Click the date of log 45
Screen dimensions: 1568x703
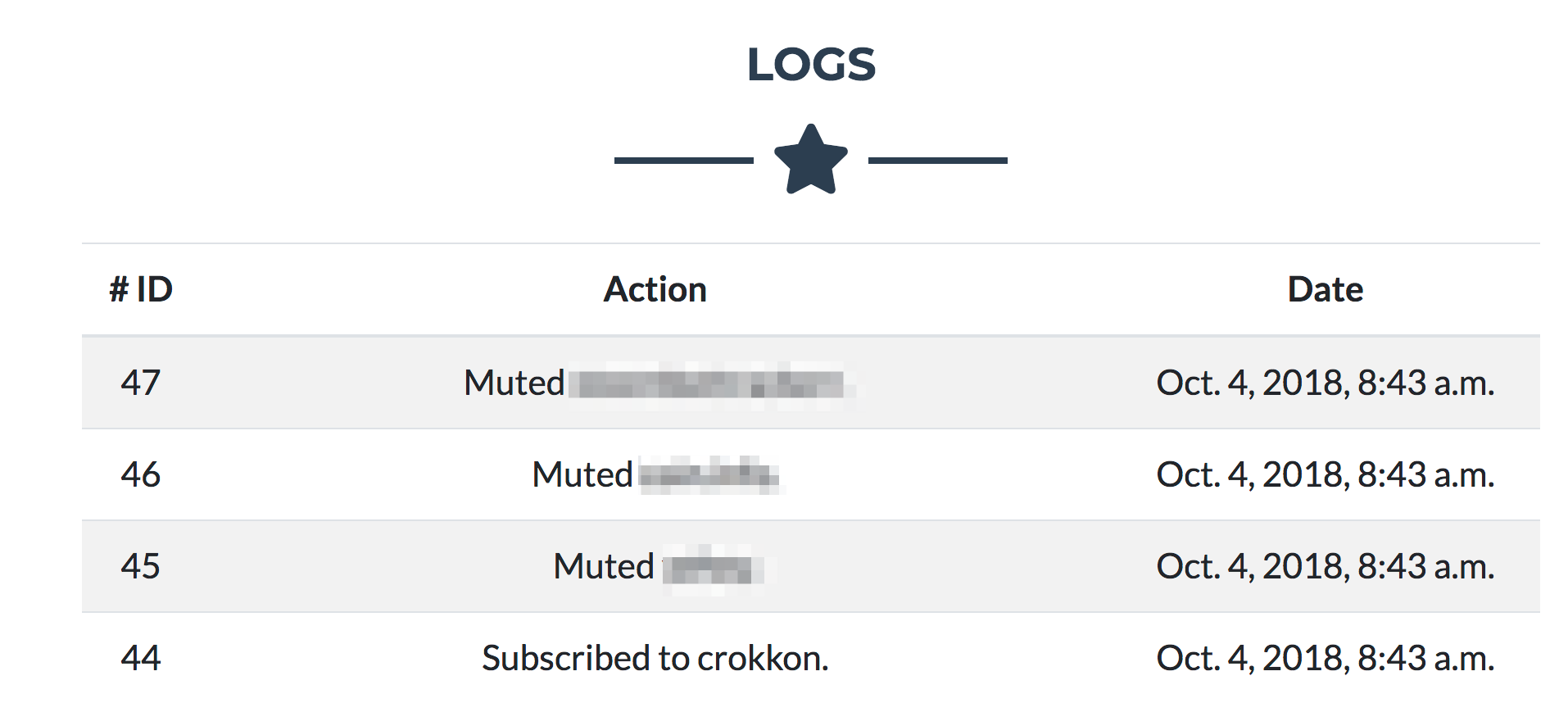pos(1326,566)
